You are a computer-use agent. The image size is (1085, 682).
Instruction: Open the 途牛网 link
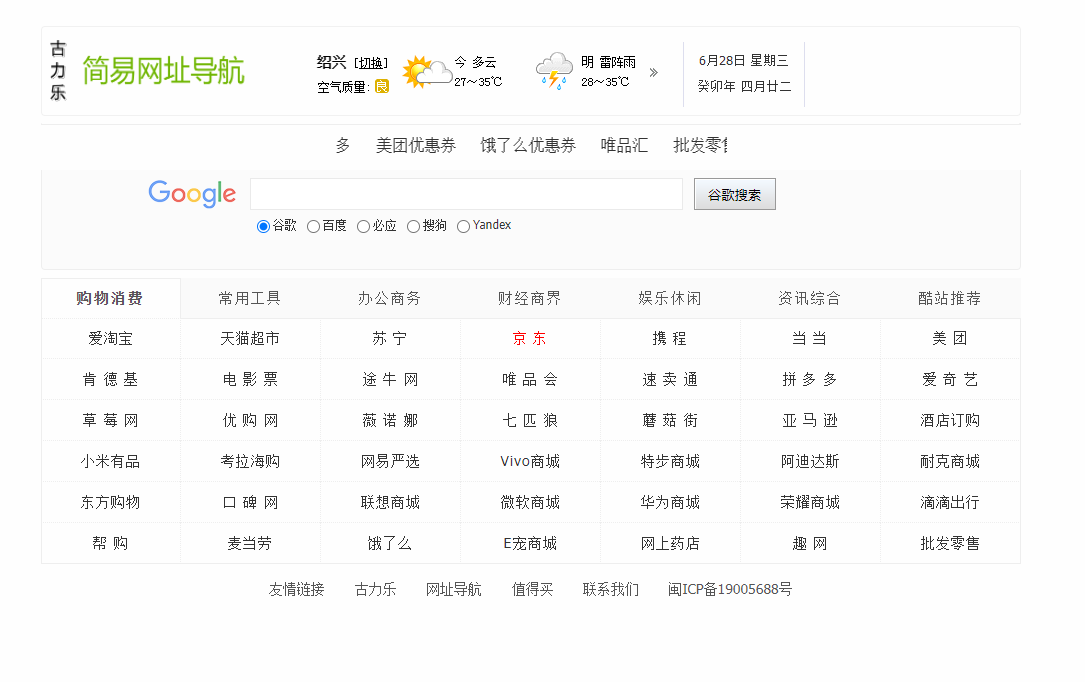click(390, 379)
